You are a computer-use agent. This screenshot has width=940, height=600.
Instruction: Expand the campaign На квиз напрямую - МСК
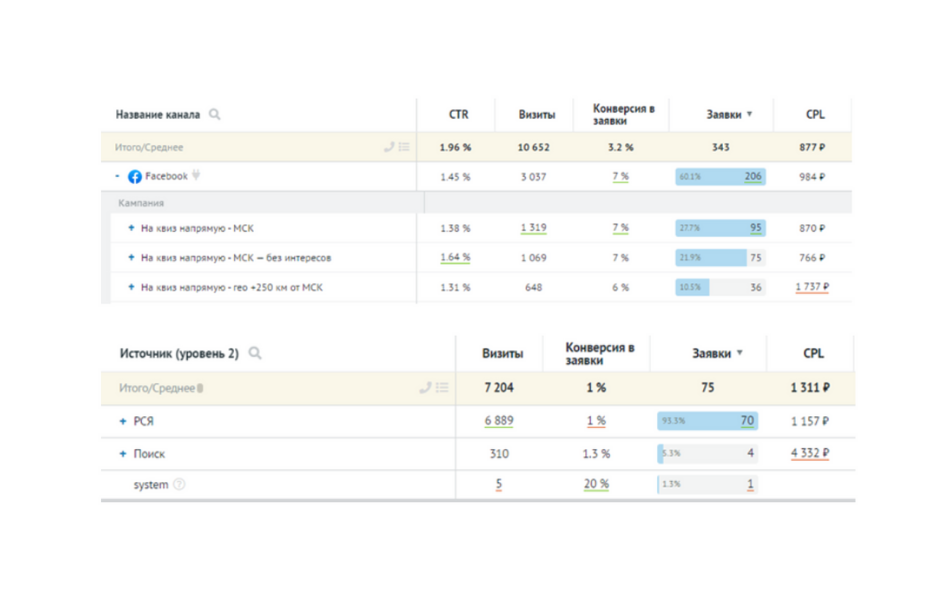click(x=131, y=228)
